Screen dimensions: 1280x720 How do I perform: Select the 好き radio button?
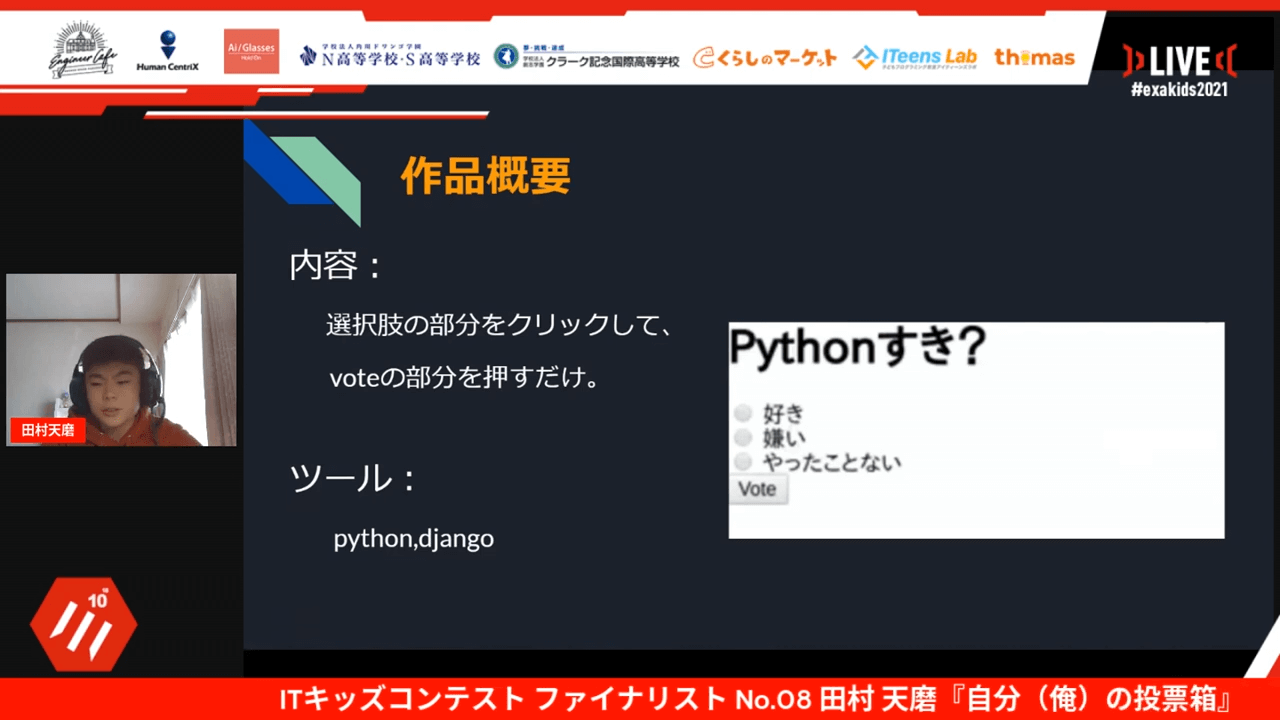tap(743, 414)
